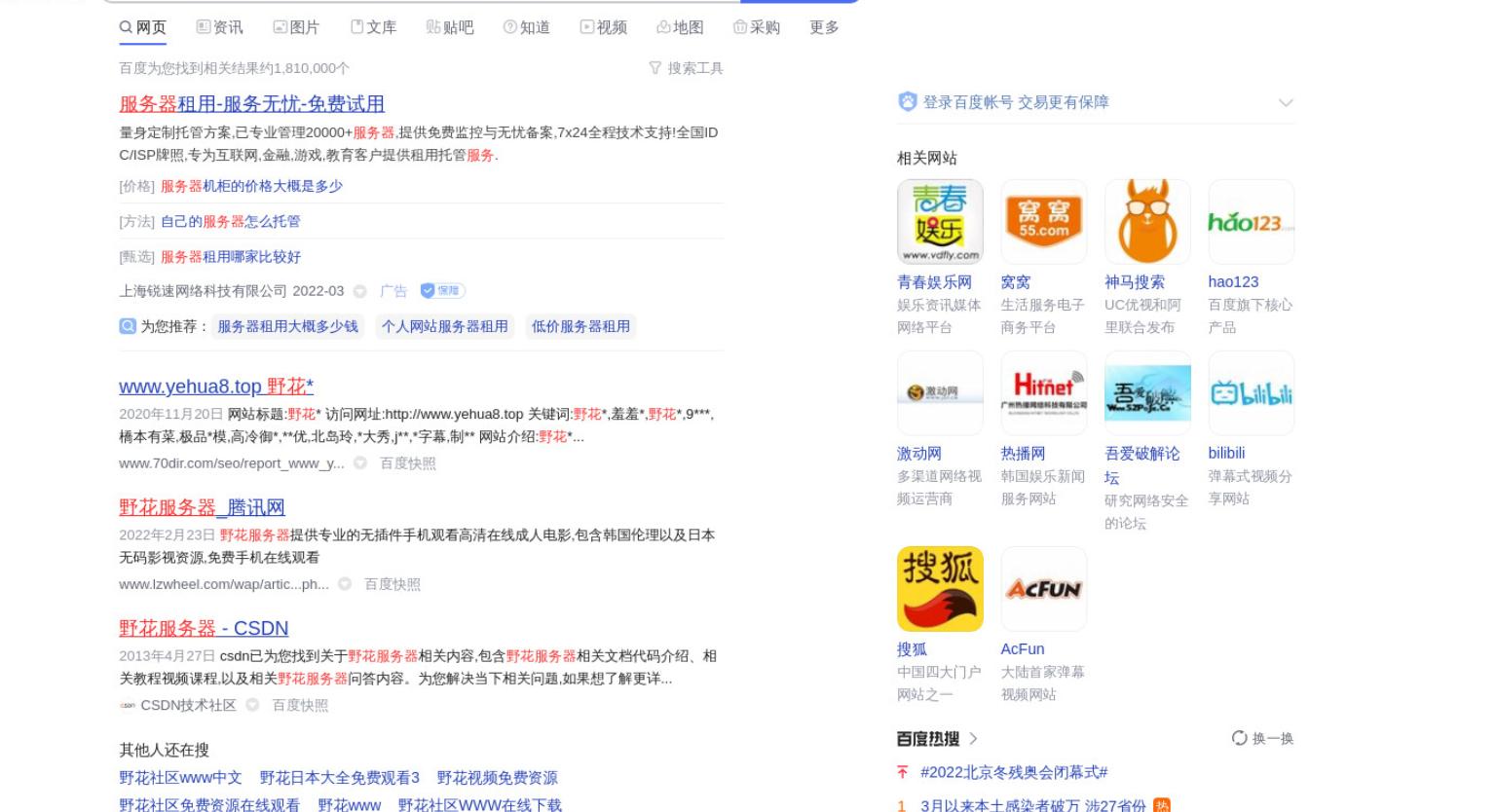
Task: Click 服务器租用大概多少钱 suggestion
Action: (287, 326)
